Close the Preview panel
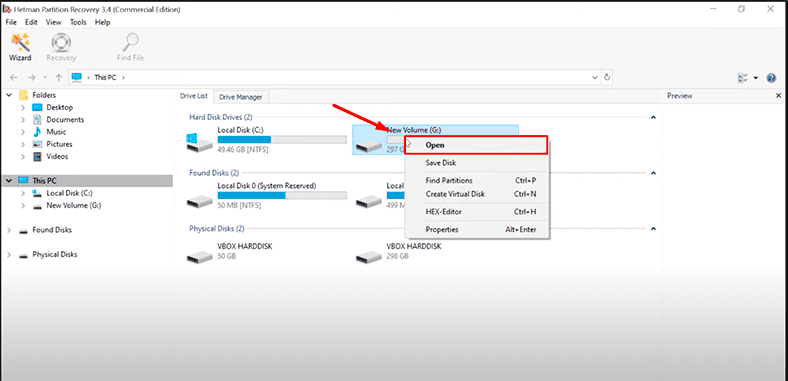Screen dimensions: 788x381 pos(778,96)
